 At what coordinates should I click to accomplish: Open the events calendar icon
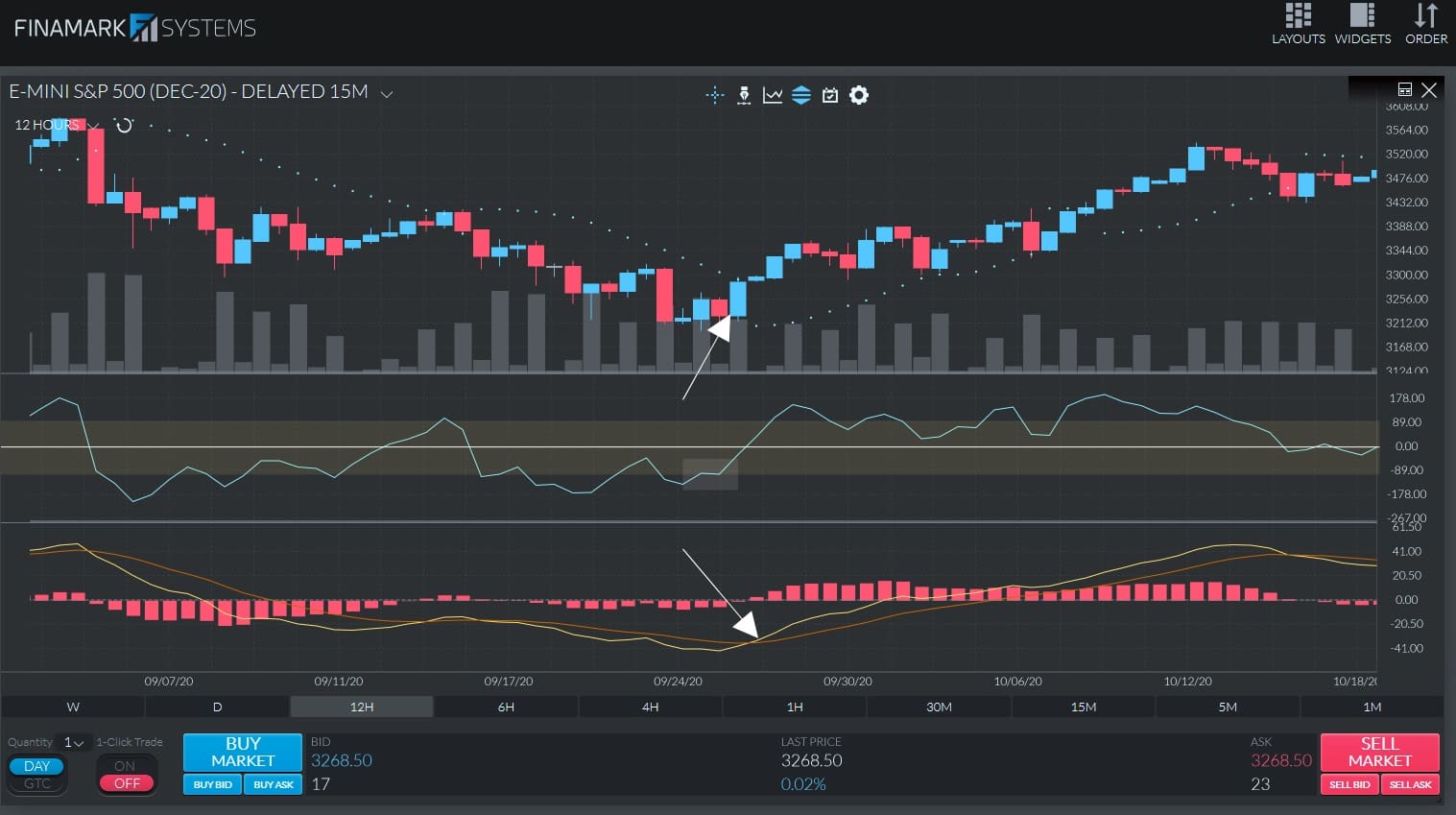[x=829, y=95]
